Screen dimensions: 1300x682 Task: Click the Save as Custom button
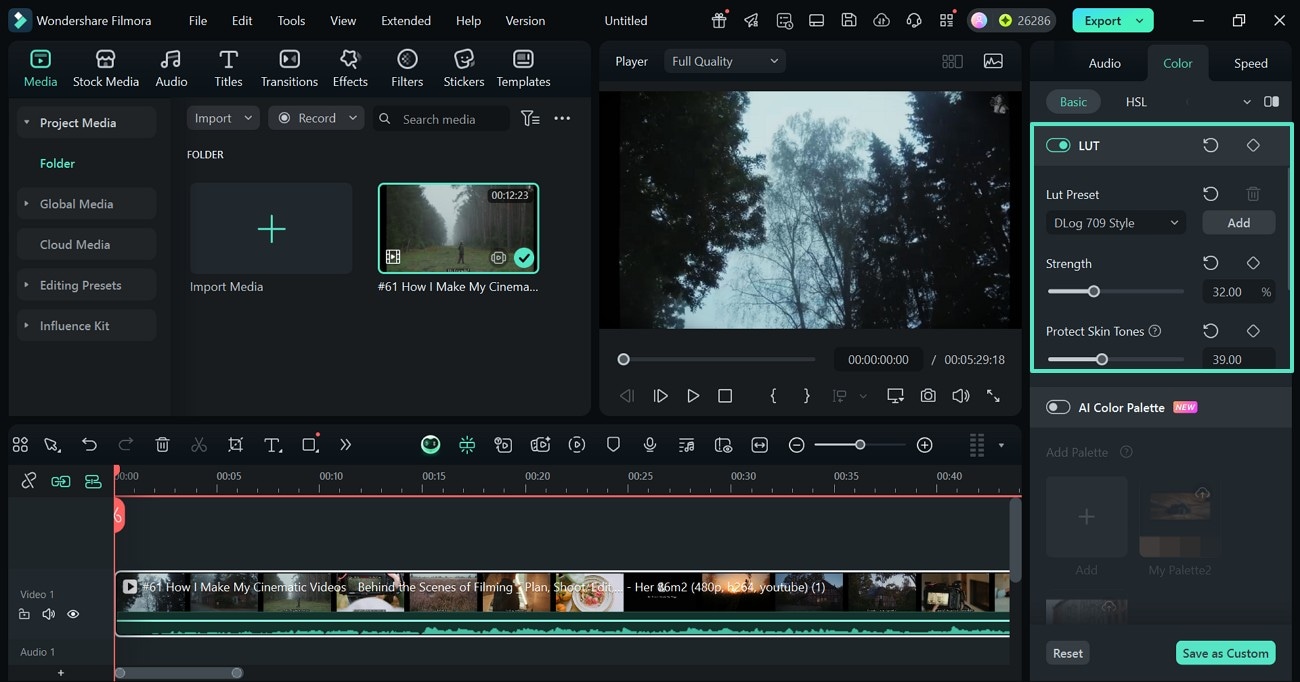[1225, 653]
